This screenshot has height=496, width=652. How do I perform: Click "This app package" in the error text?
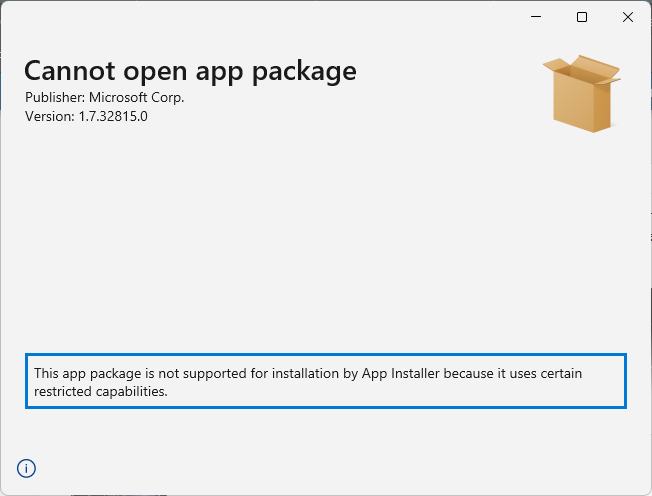(82, 373)
